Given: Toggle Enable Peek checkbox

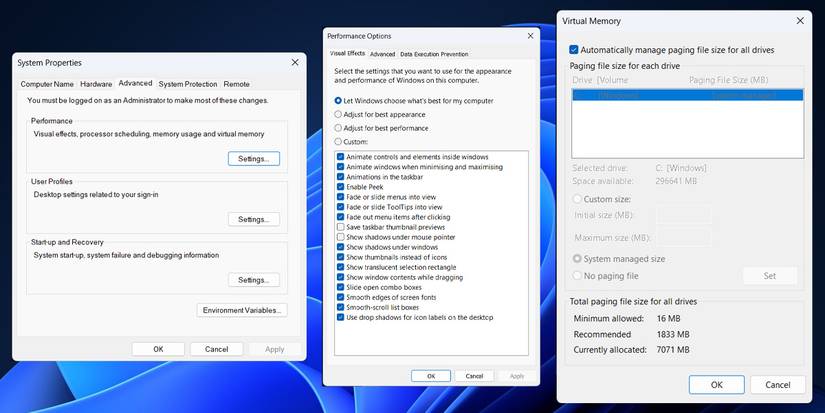Looking at the screenshot, I should pyautogui.click(x=340, y=187).
